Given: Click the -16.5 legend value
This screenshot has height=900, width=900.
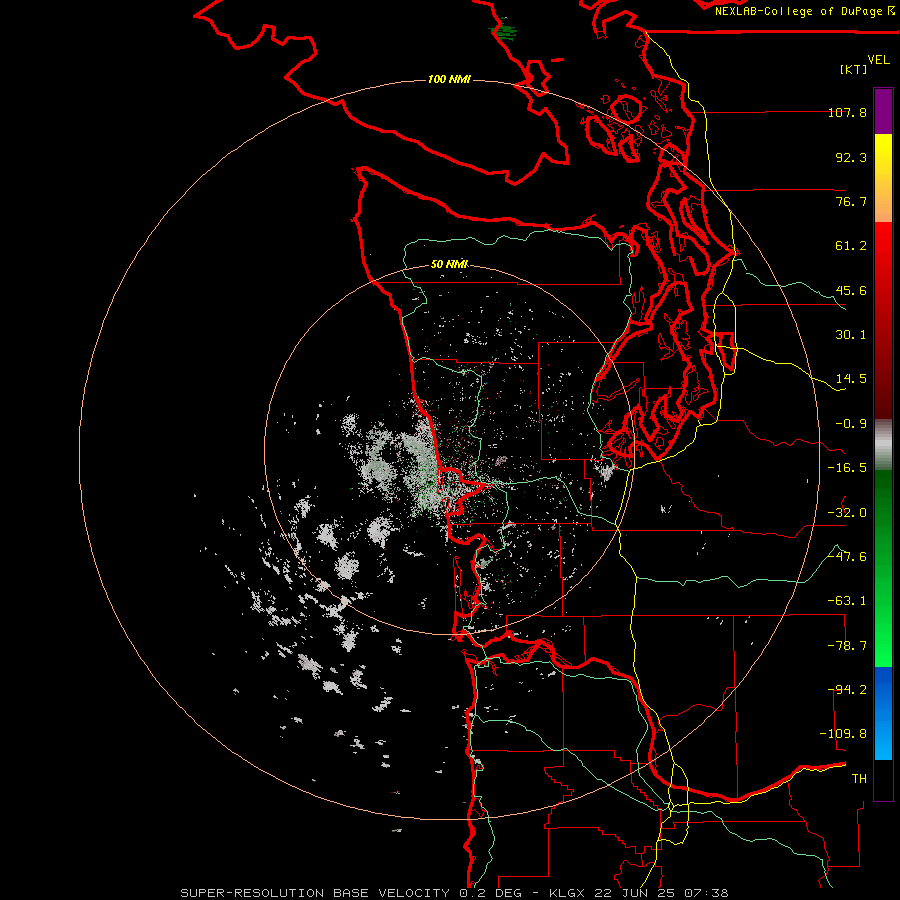Looking at the screenshot, I should (x=847, y=468).
